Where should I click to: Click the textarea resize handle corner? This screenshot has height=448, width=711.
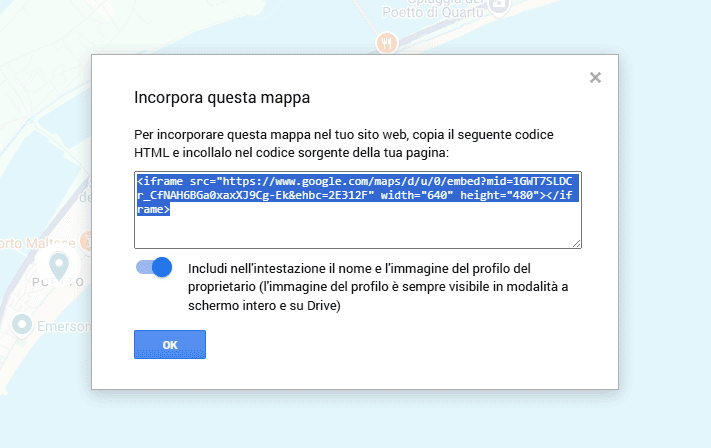click(576, 243)
